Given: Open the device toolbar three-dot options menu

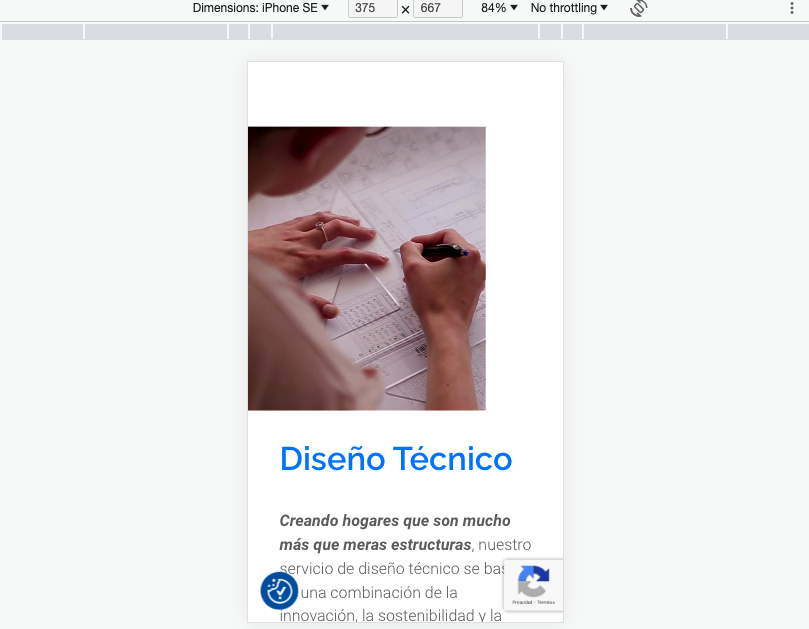Looking at the screenshot, I should point(791,8).
